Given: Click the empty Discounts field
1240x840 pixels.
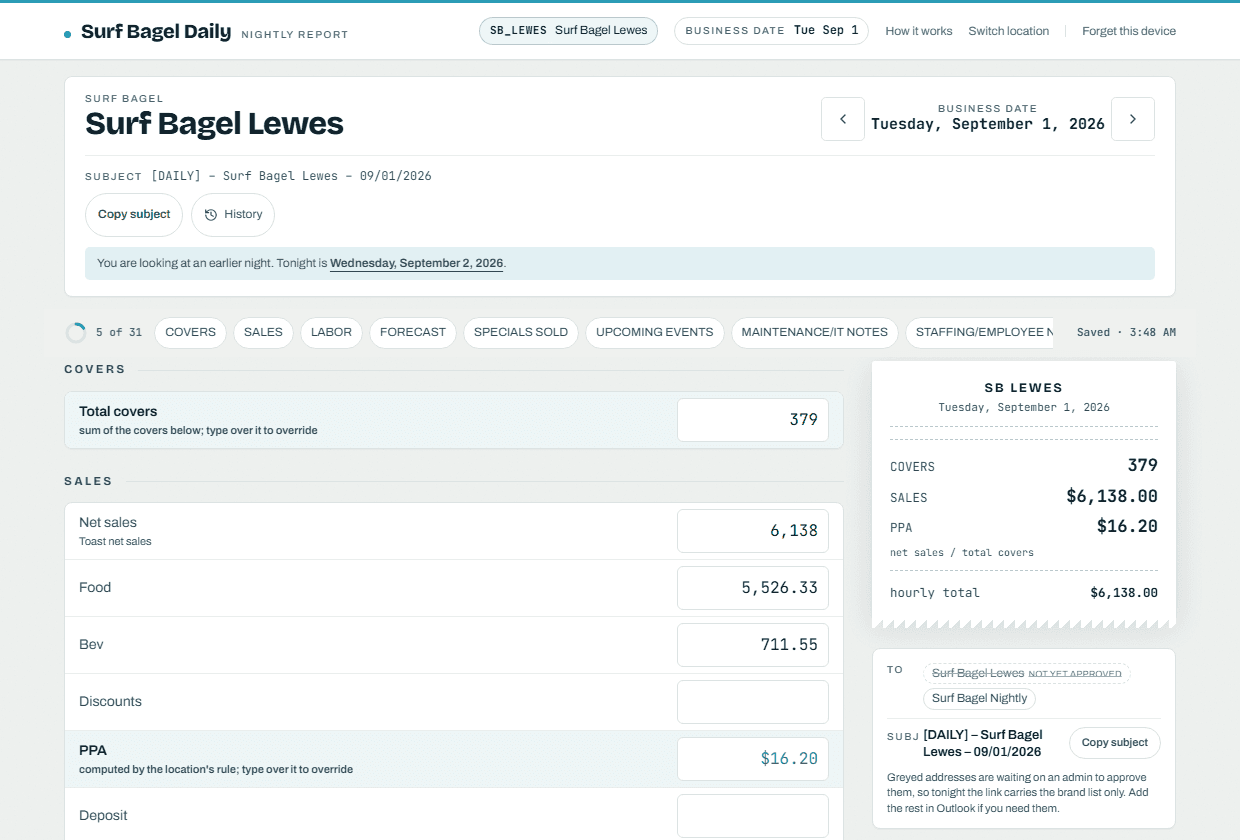Looking at the screenshot, I should (753, 702).
